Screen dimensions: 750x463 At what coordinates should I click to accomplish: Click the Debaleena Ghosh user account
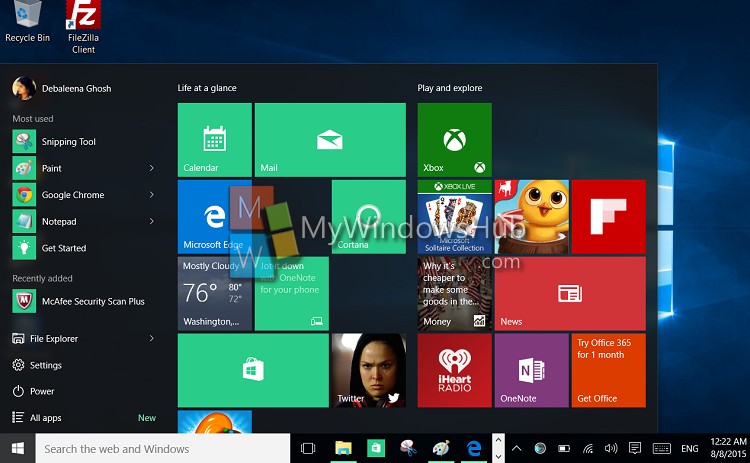click(x=62, y=88)
